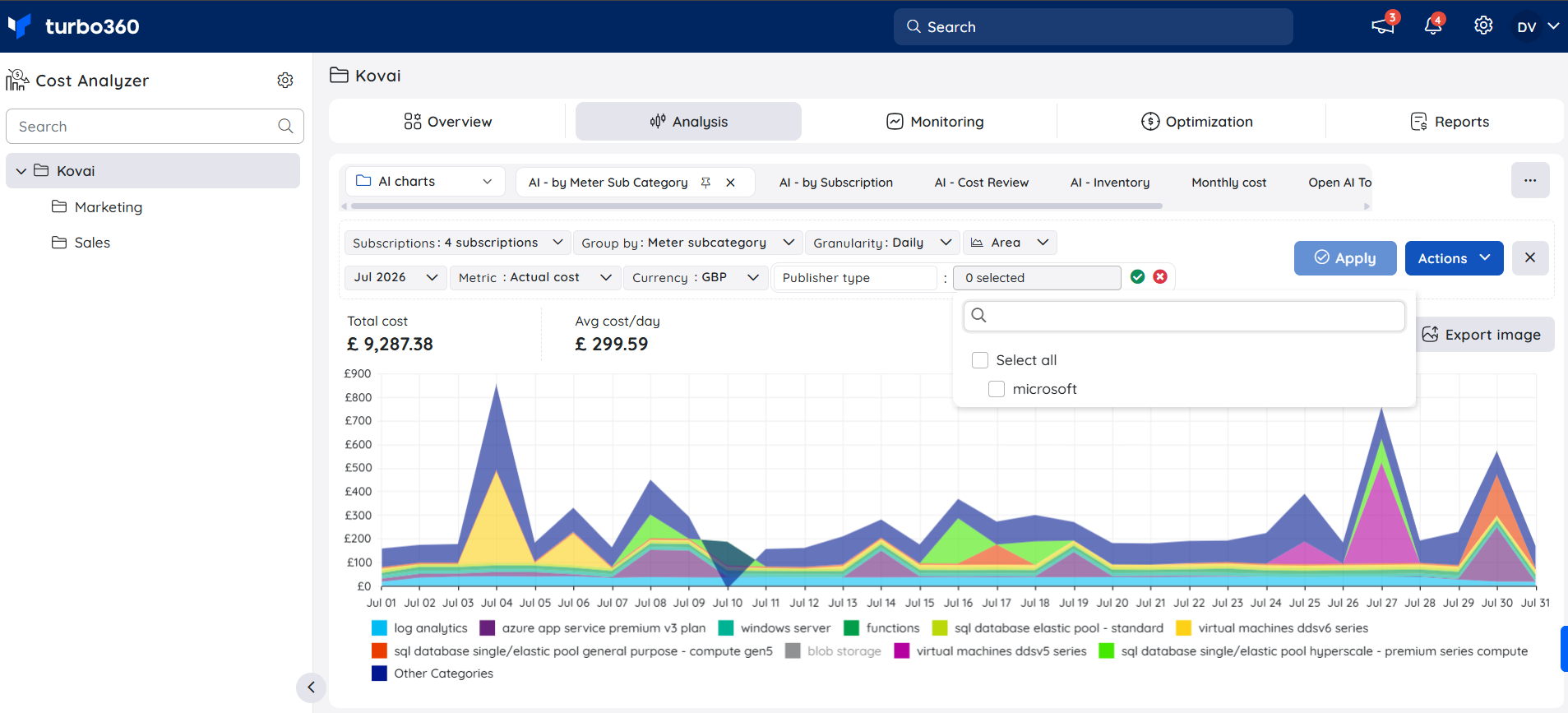Viewport: 1568px width, 713px height.
Task: Close the filter panel with the X button
Action: coord(1530,258)
